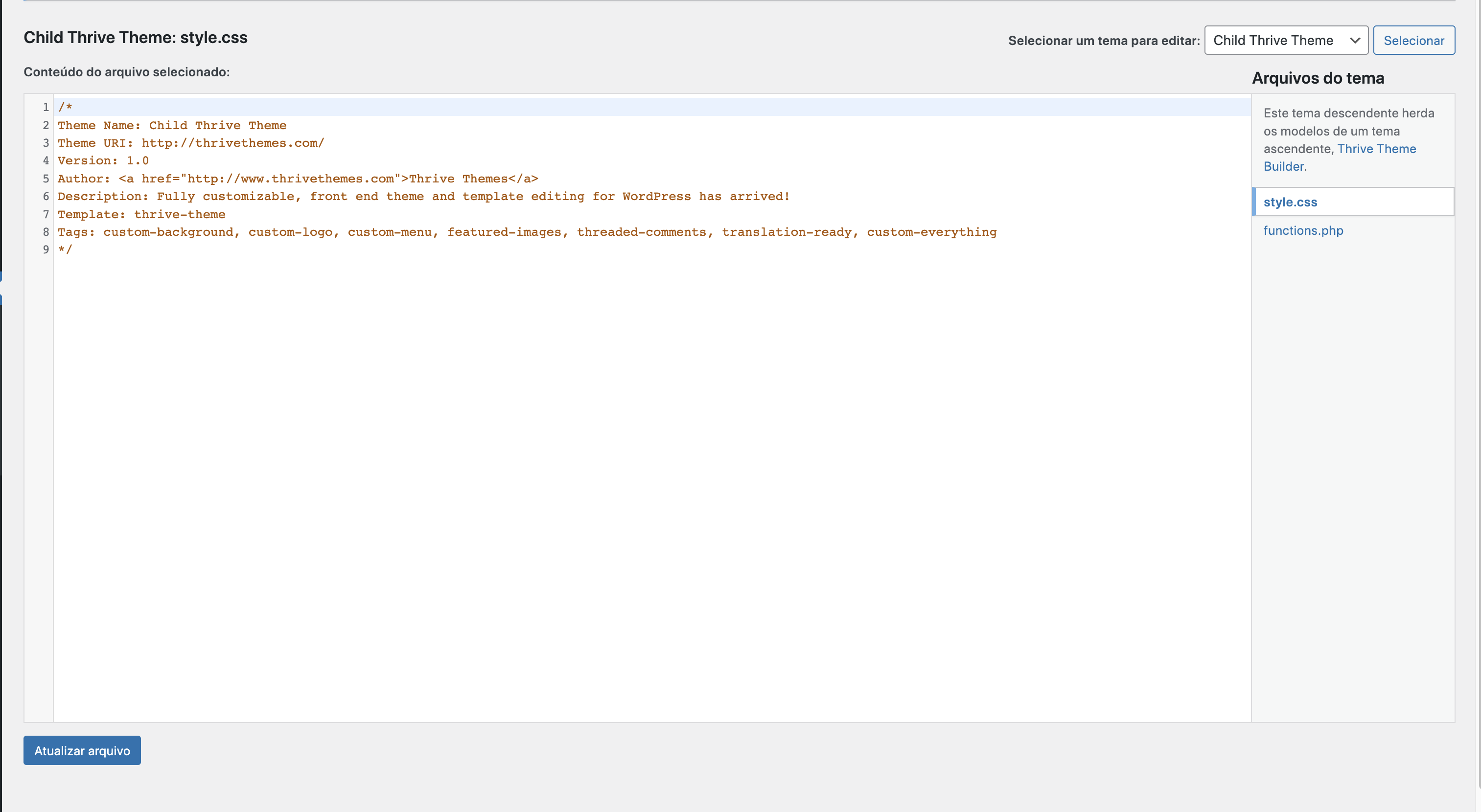
Task: Click the Selecionar button
Action: 1414,40
